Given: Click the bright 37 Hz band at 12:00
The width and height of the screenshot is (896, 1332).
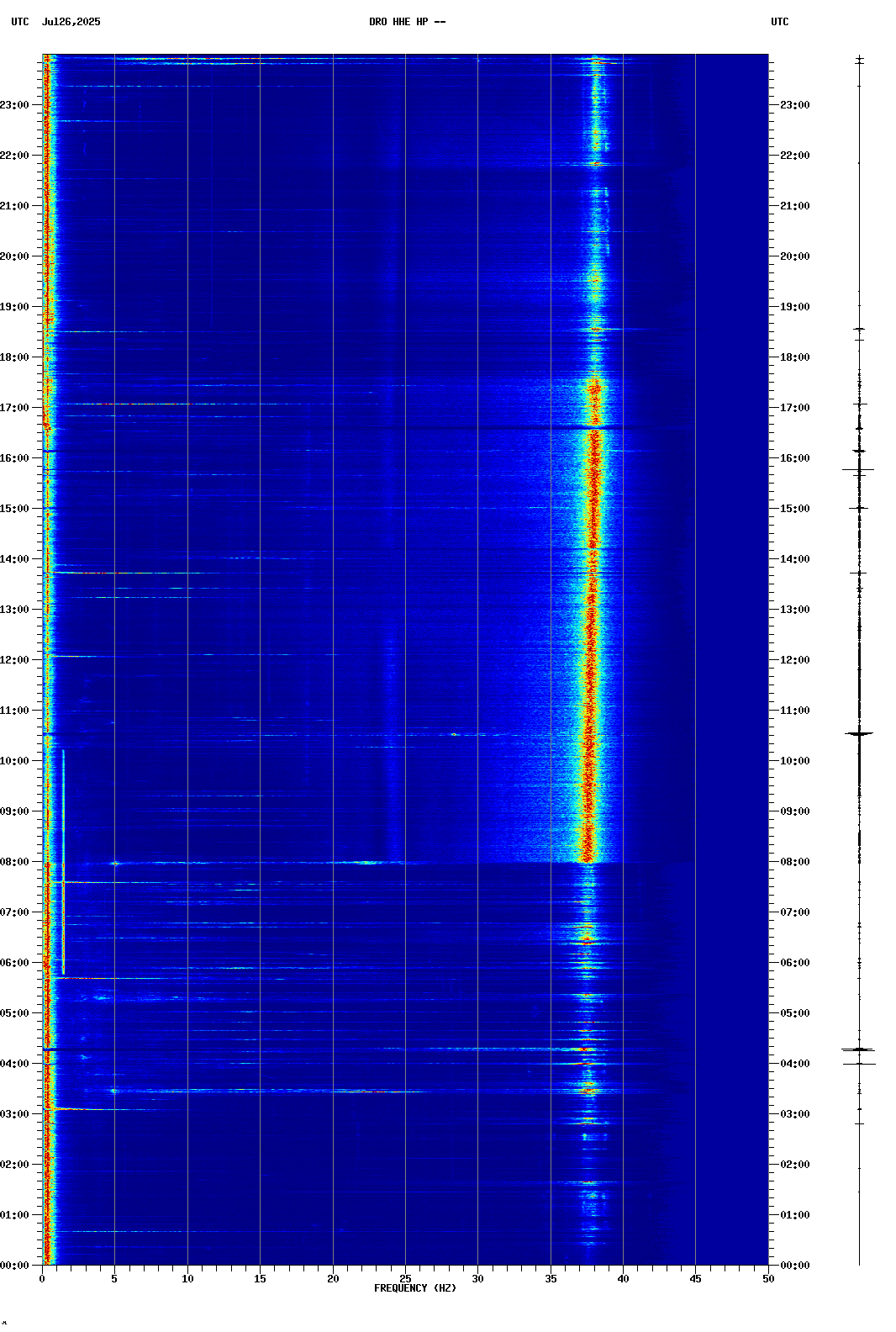Looking at the screenshot, I should tap(589, 660).
